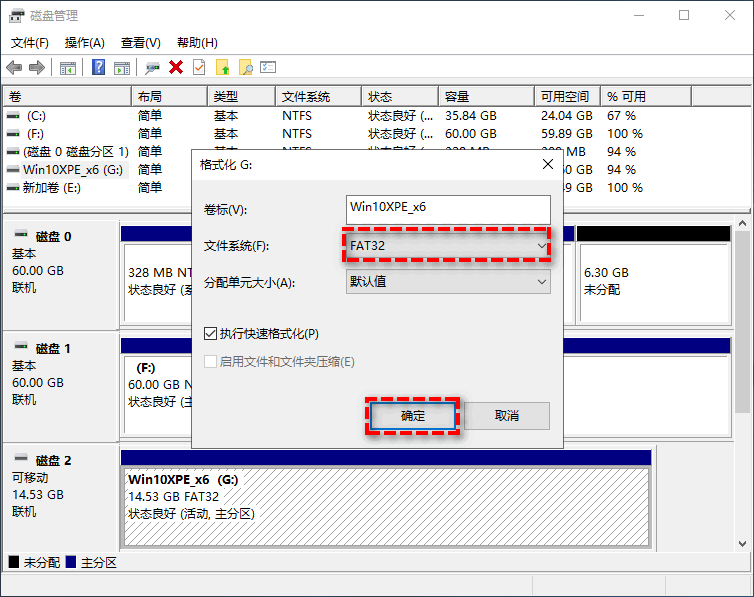Click the 卷标 text field
Viewport: 754px width, 597px height.
(448, 209)
